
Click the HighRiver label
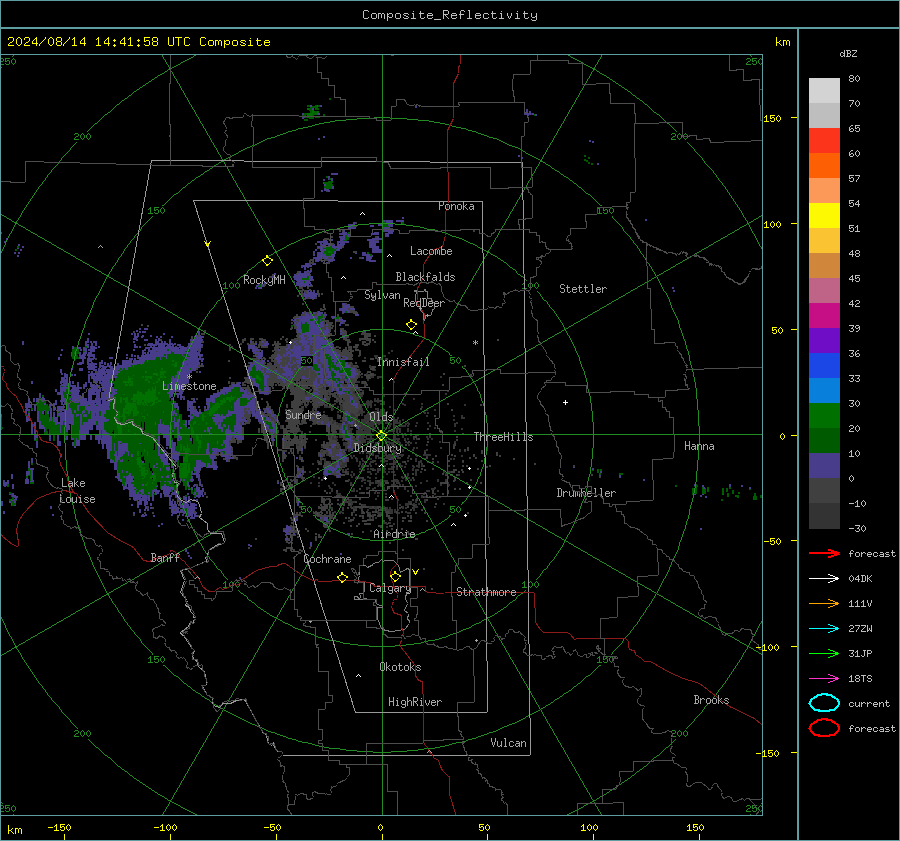point(415,702)
